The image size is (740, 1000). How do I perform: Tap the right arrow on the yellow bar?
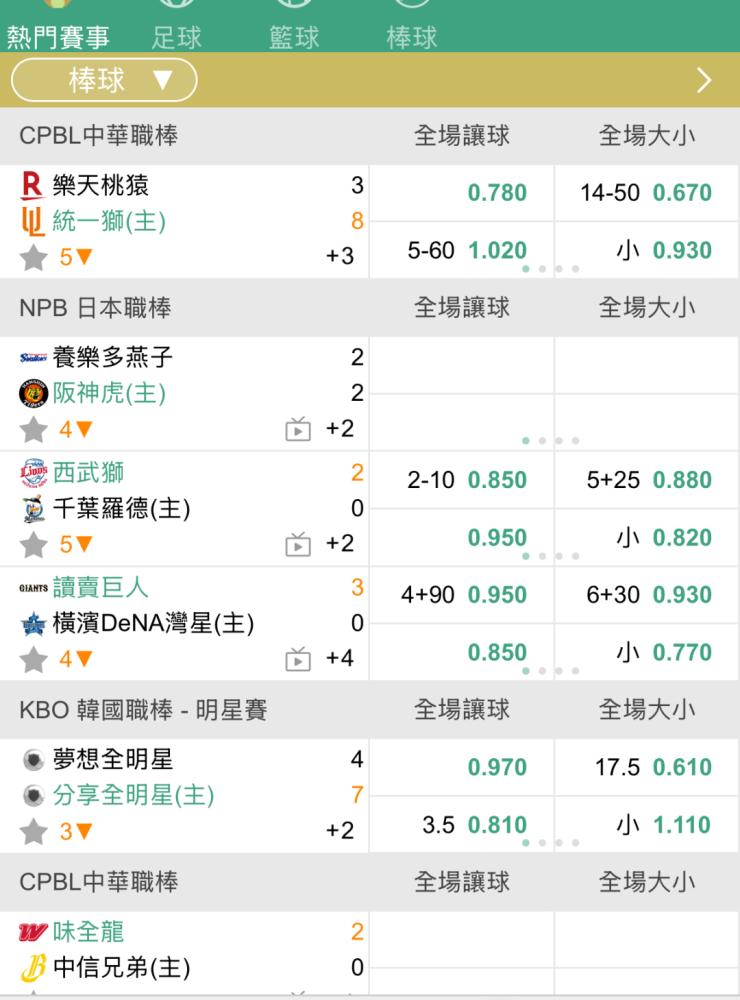704,80
